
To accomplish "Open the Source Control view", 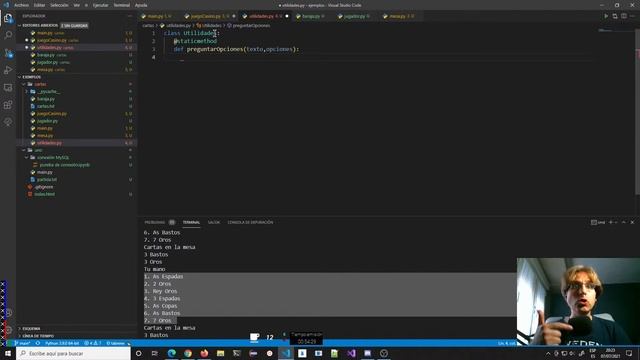I will click(x=8, y=53).
